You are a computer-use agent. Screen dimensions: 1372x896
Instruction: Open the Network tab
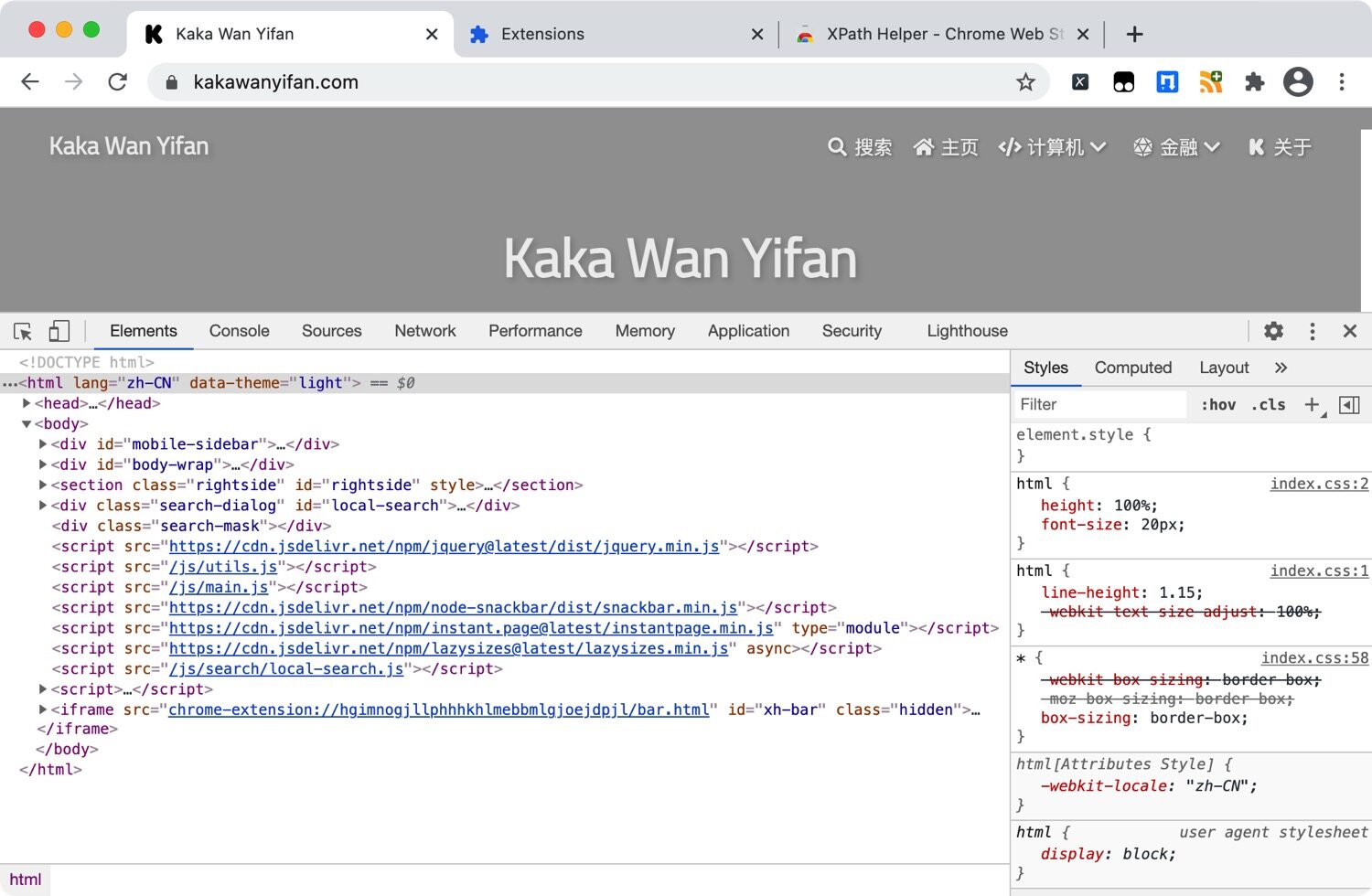(x=424, y=331)
